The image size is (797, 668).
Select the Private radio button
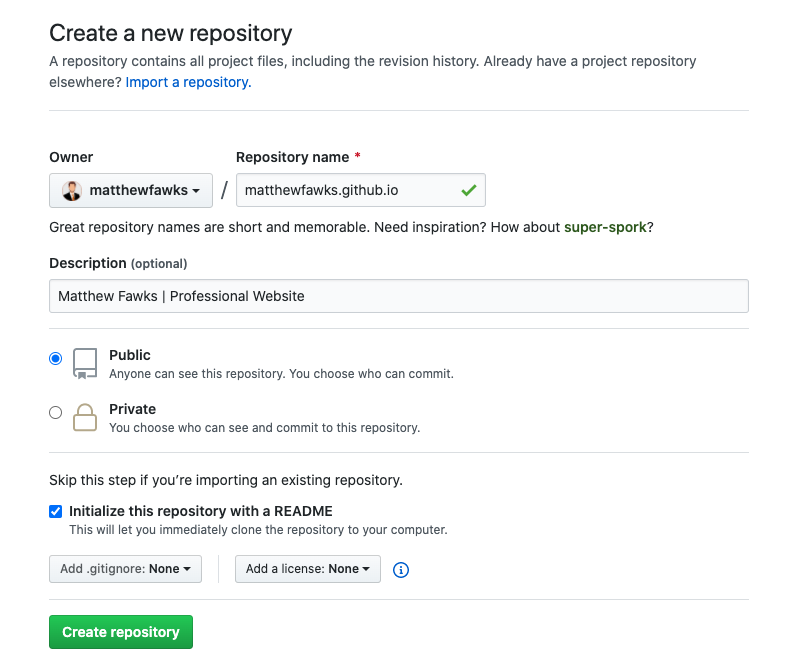click(x=55, y=412)
